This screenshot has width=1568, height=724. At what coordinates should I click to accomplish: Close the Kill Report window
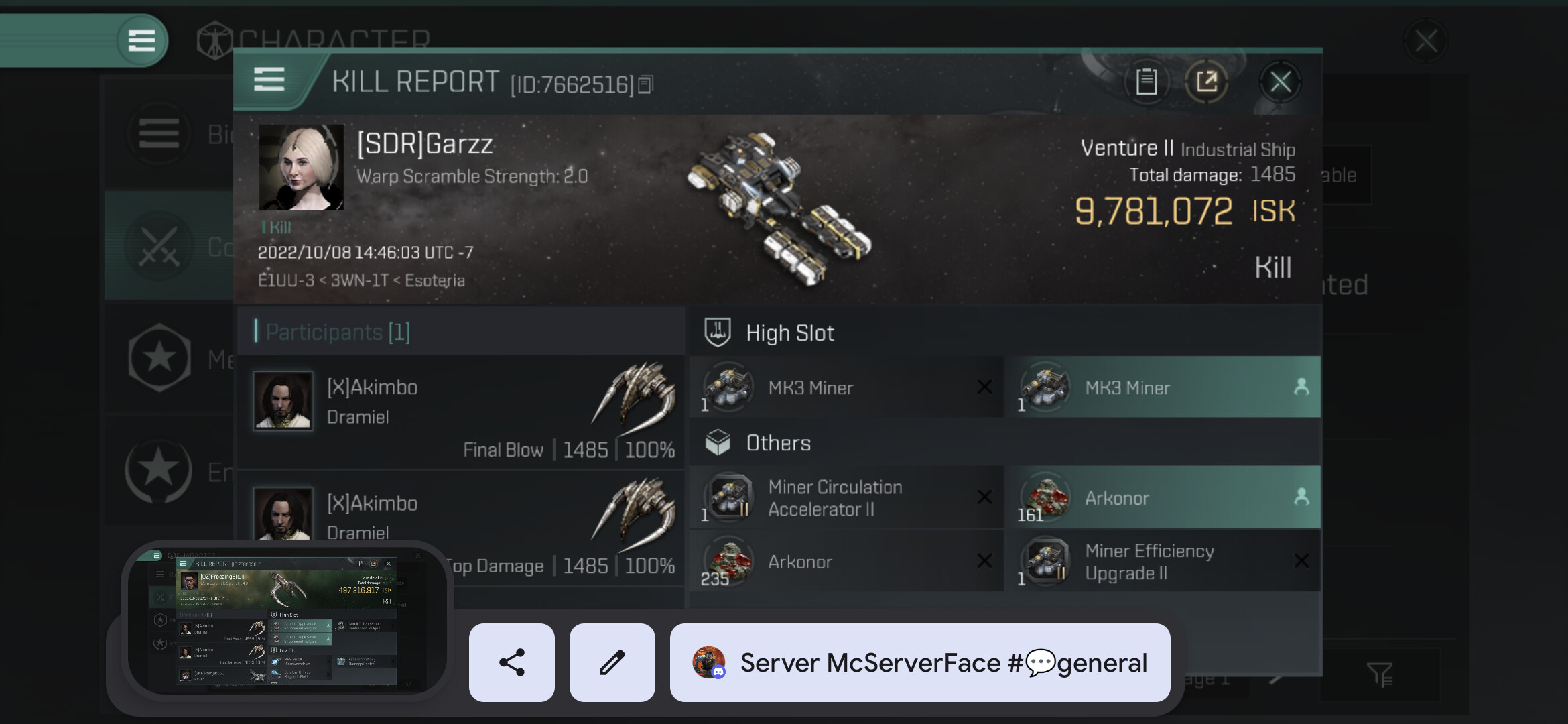pos(1281,82)
